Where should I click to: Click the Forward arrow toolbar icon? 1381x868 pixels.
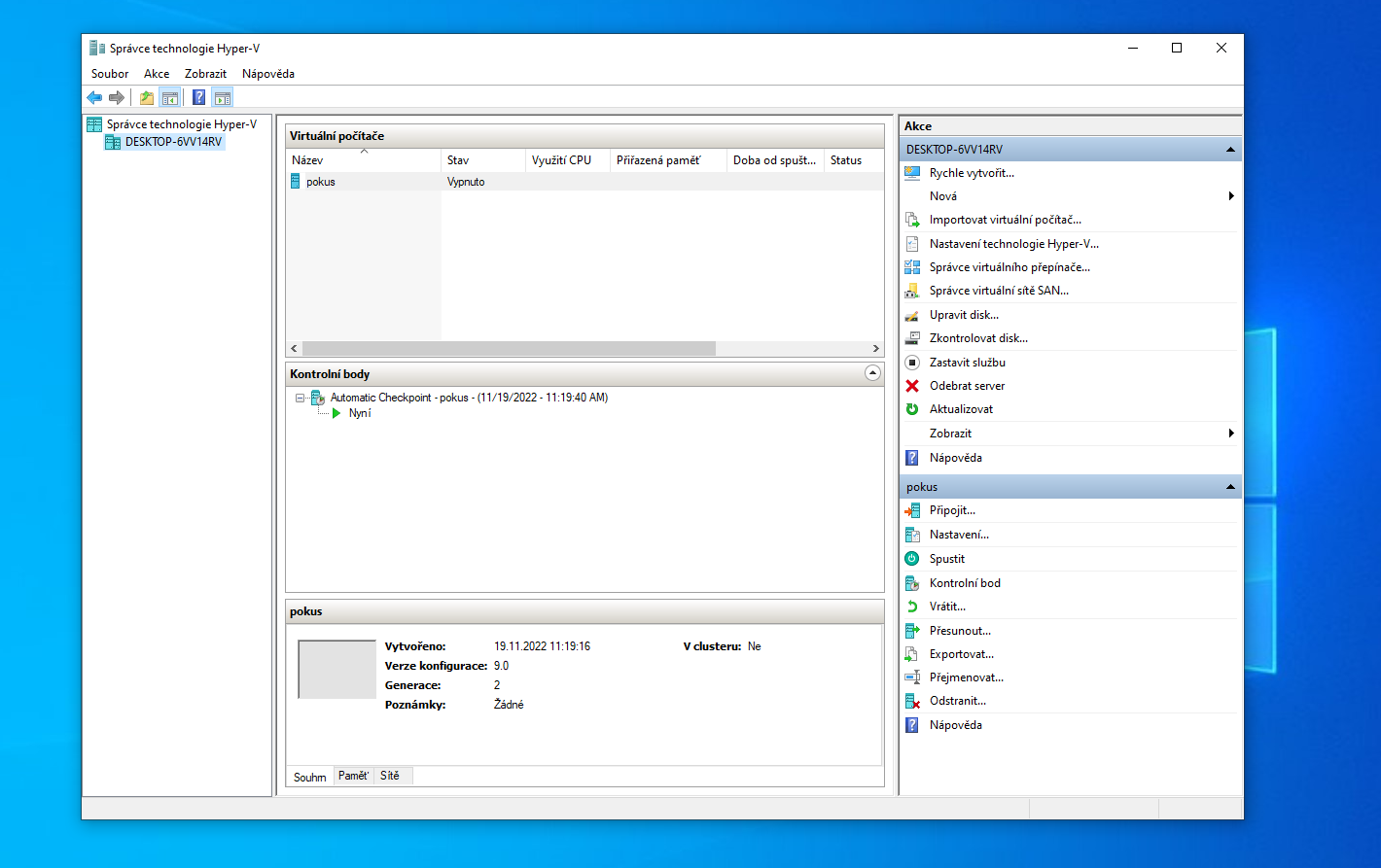(117, 97)
